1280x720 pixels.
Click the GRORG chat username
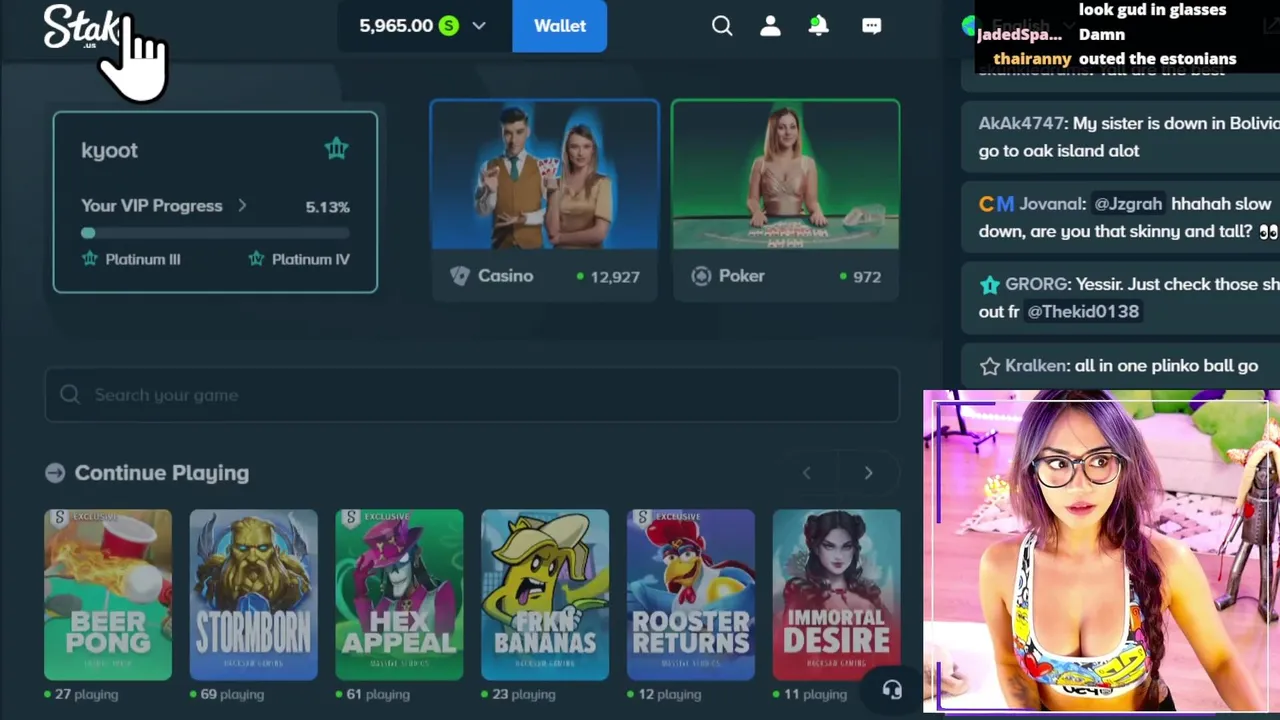coord(1038,284)
